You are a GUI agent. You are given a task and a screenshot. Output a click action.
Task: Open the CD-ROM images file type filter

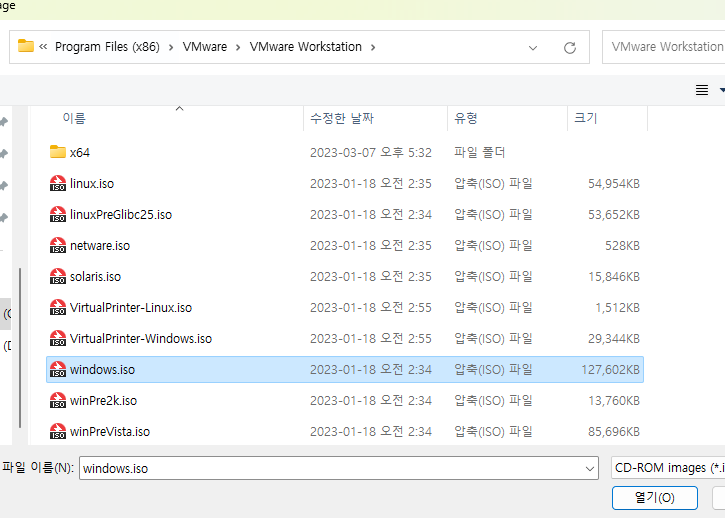(x=668, y=468)
